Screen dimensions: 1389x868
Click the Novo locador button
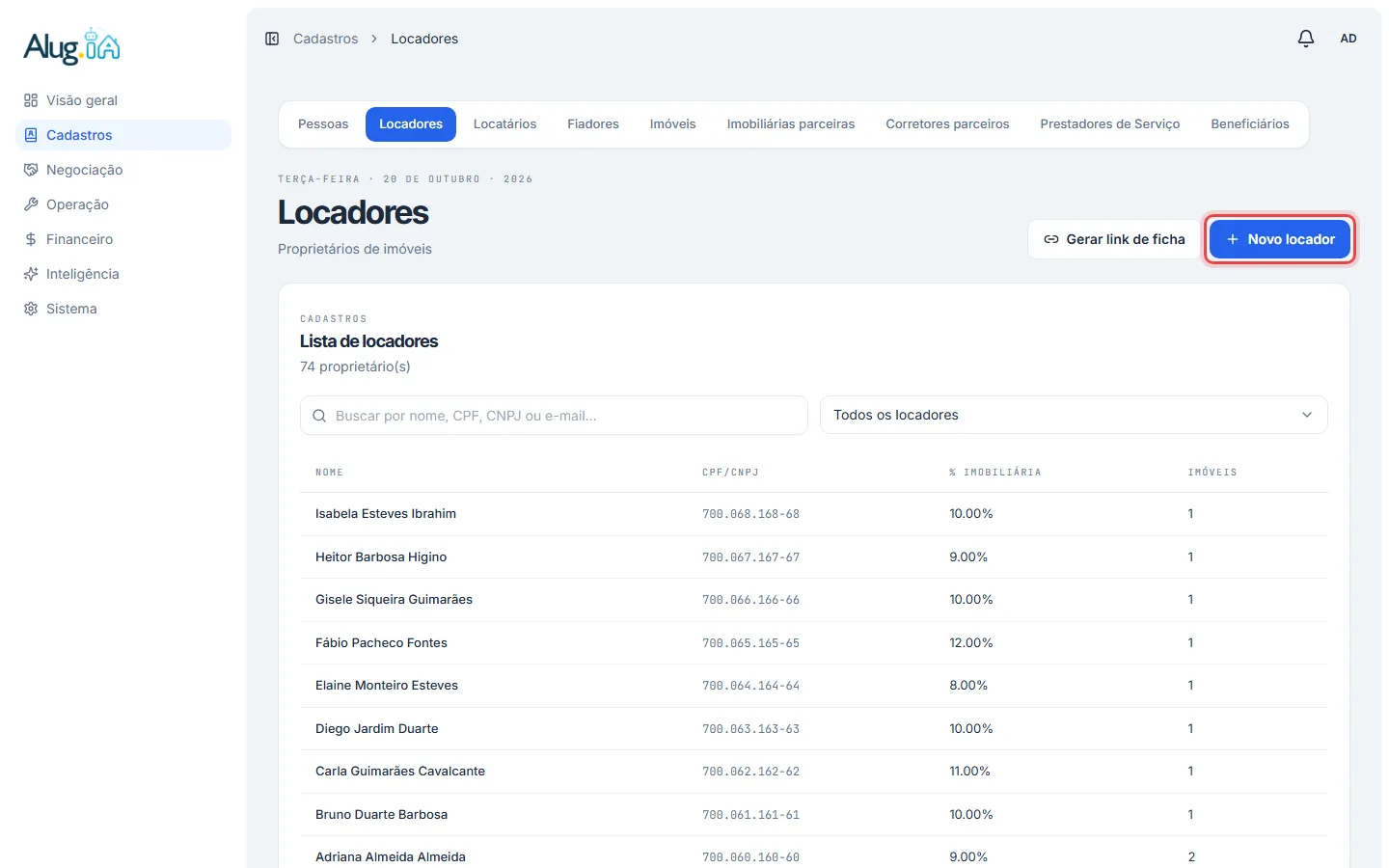click(1280, 239)
